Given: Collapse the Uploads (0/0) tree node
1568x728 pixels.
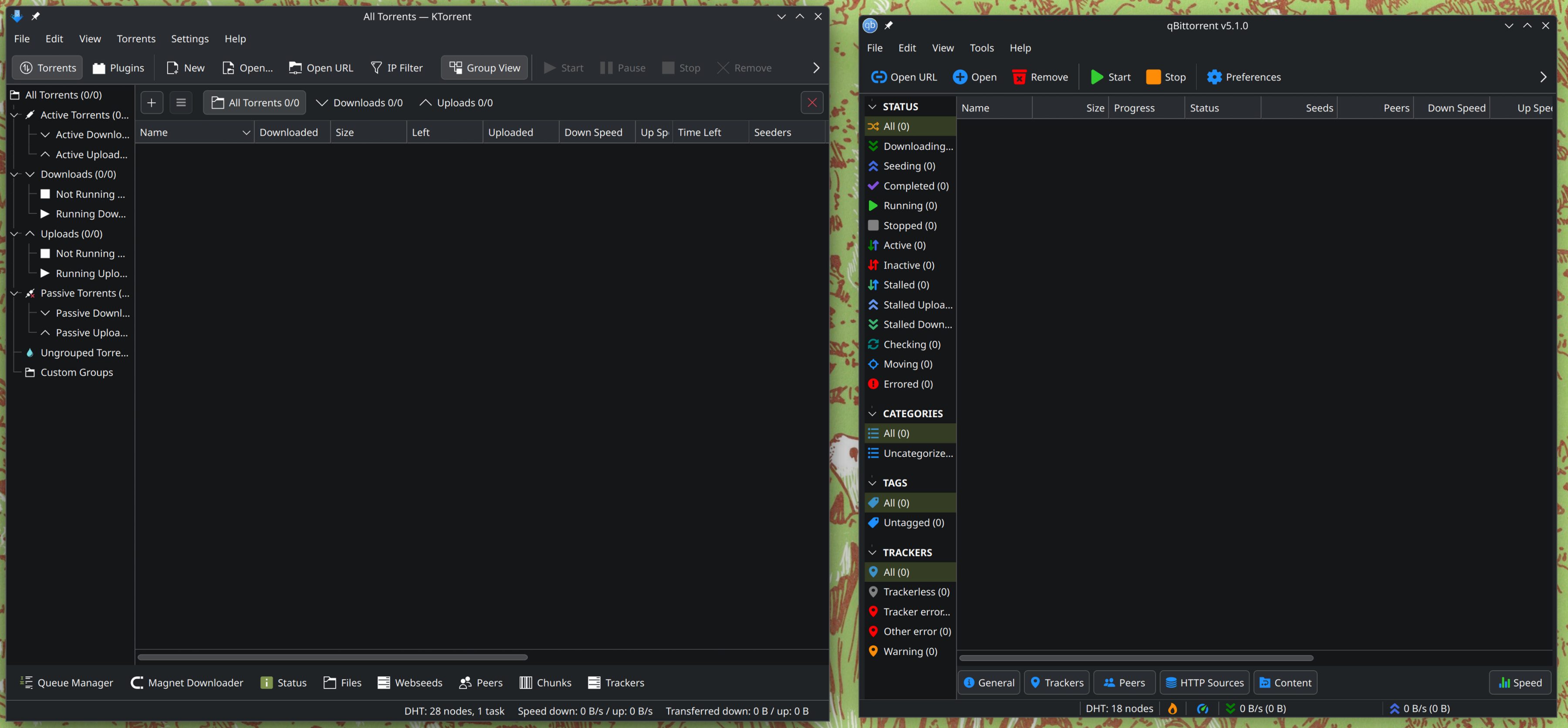Looking at the screenshot, I should point(15,234).
